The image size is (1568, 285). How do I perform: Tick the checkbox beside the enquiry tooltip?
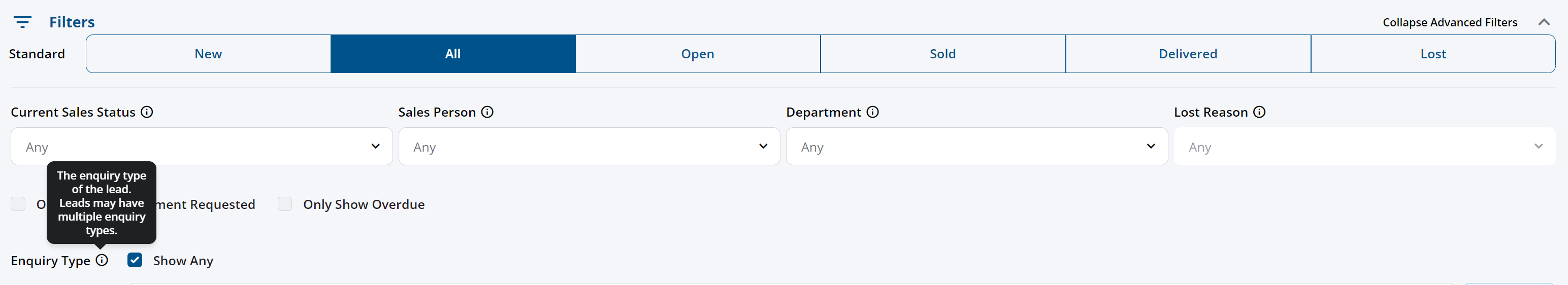[x=18, y=204]
